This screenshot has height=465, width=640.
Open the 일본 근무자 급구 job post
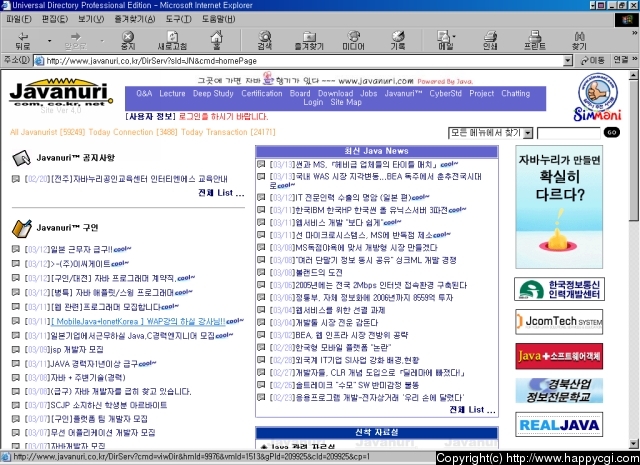pos(81,249)
